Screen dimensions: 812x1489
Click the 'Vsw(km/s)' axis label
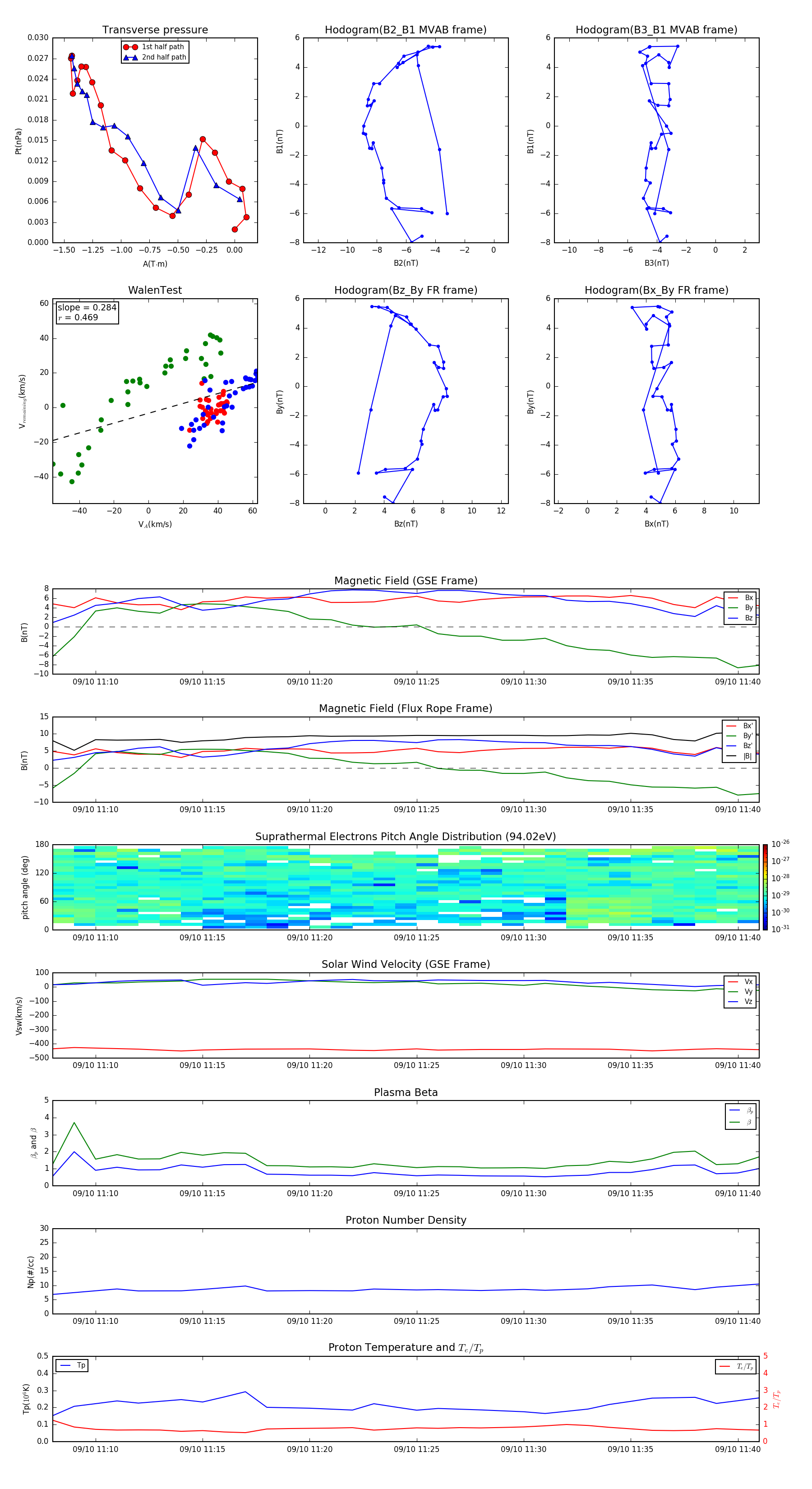click(18, 1016)
